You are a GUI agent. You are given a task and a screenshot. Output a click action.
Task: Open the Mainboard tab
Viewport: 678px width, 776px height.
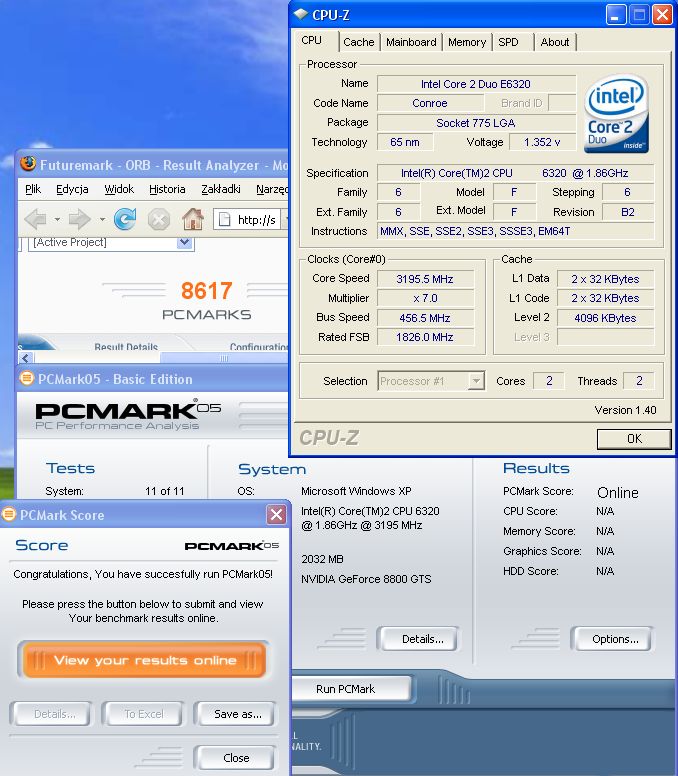(411, 42)
